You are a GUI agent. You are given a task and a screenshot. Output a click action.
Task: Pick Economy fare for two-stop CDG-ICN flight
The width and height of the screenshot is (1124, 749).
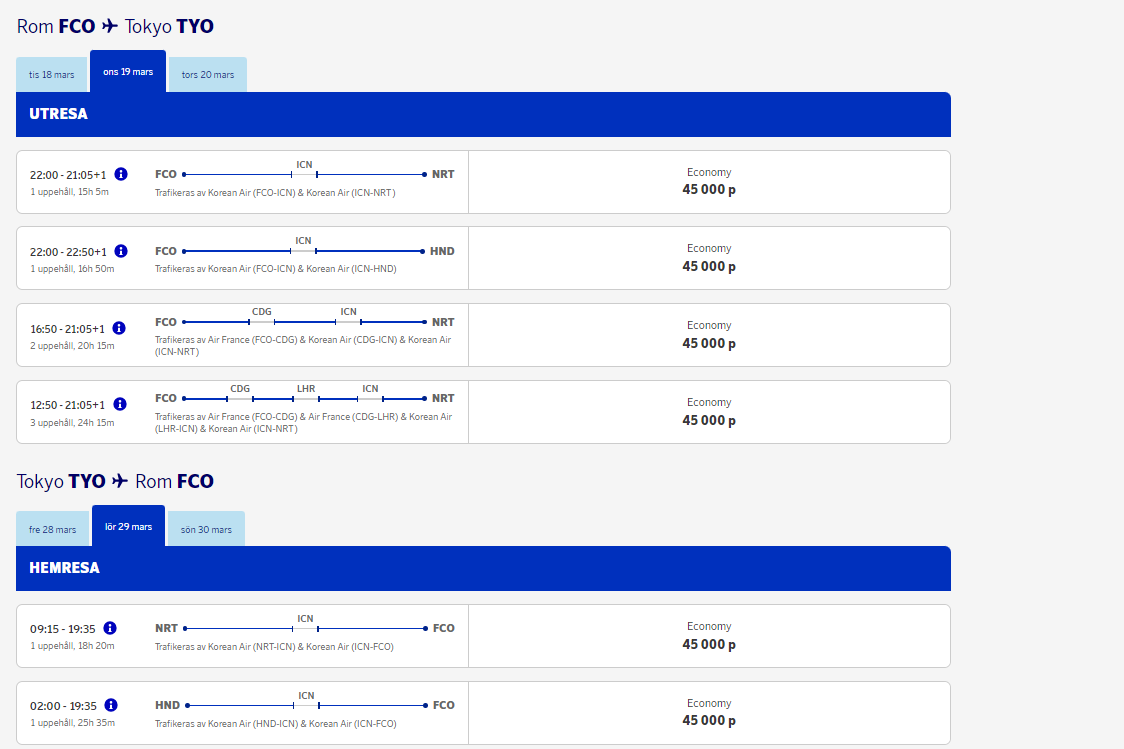pos(709,335)
